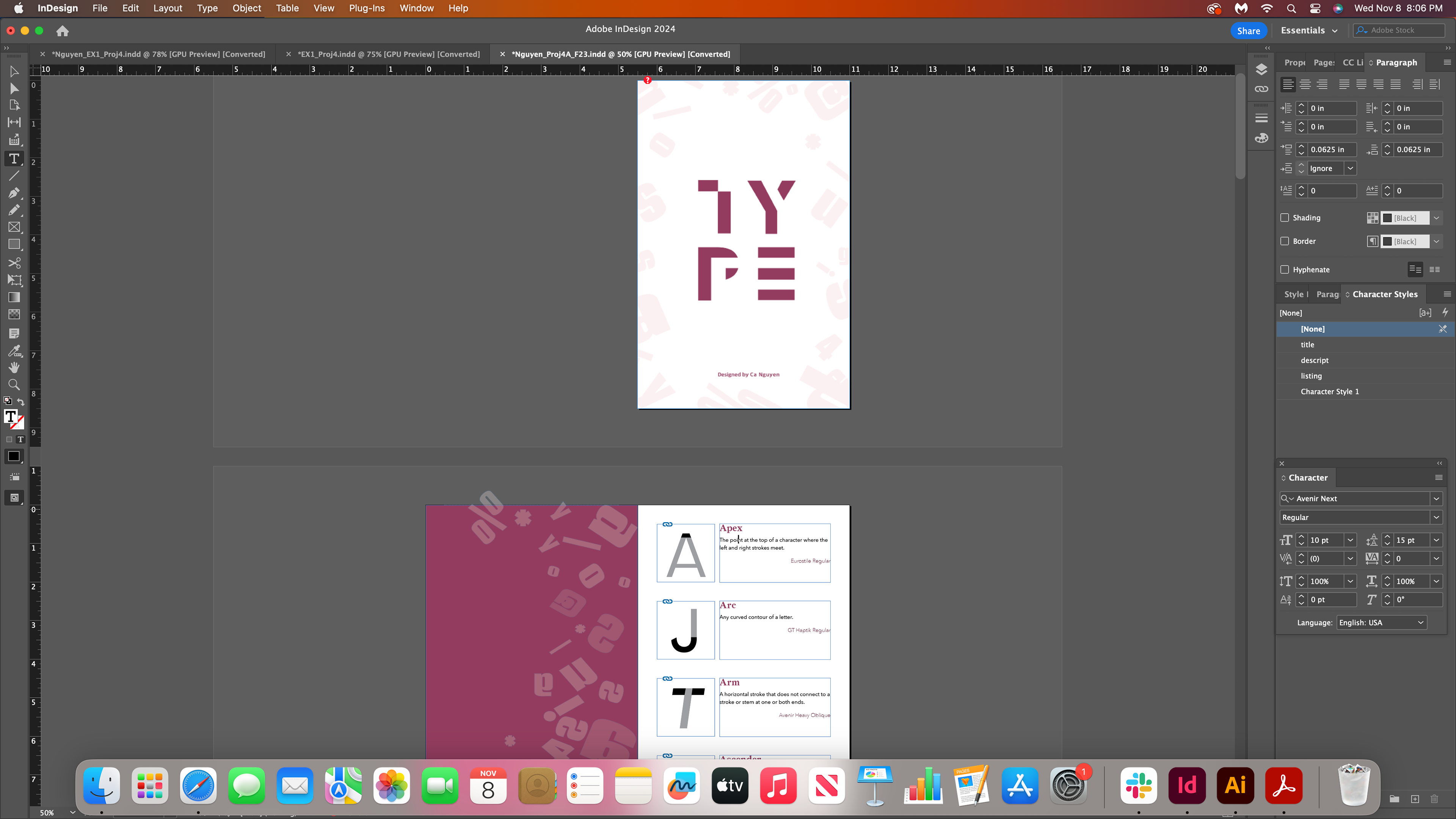Toggle formatting affects text button

pos(20,439)
